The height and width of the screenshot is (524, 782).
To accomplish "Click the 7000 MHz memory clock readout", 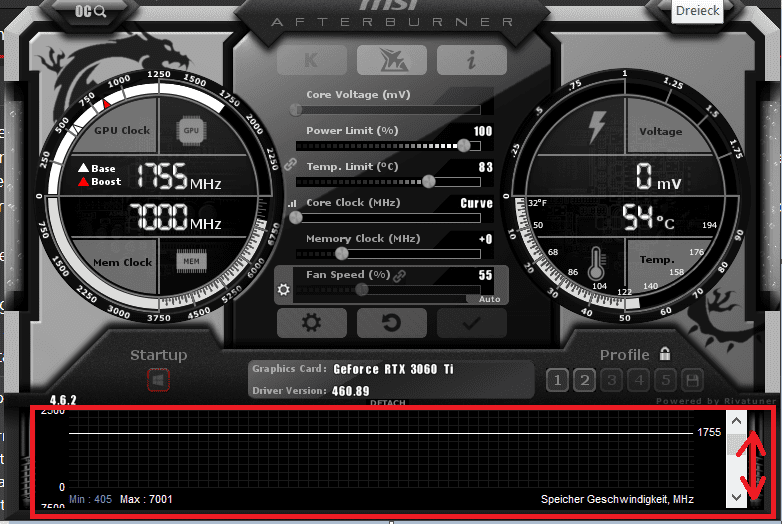I will pos(175,217).
